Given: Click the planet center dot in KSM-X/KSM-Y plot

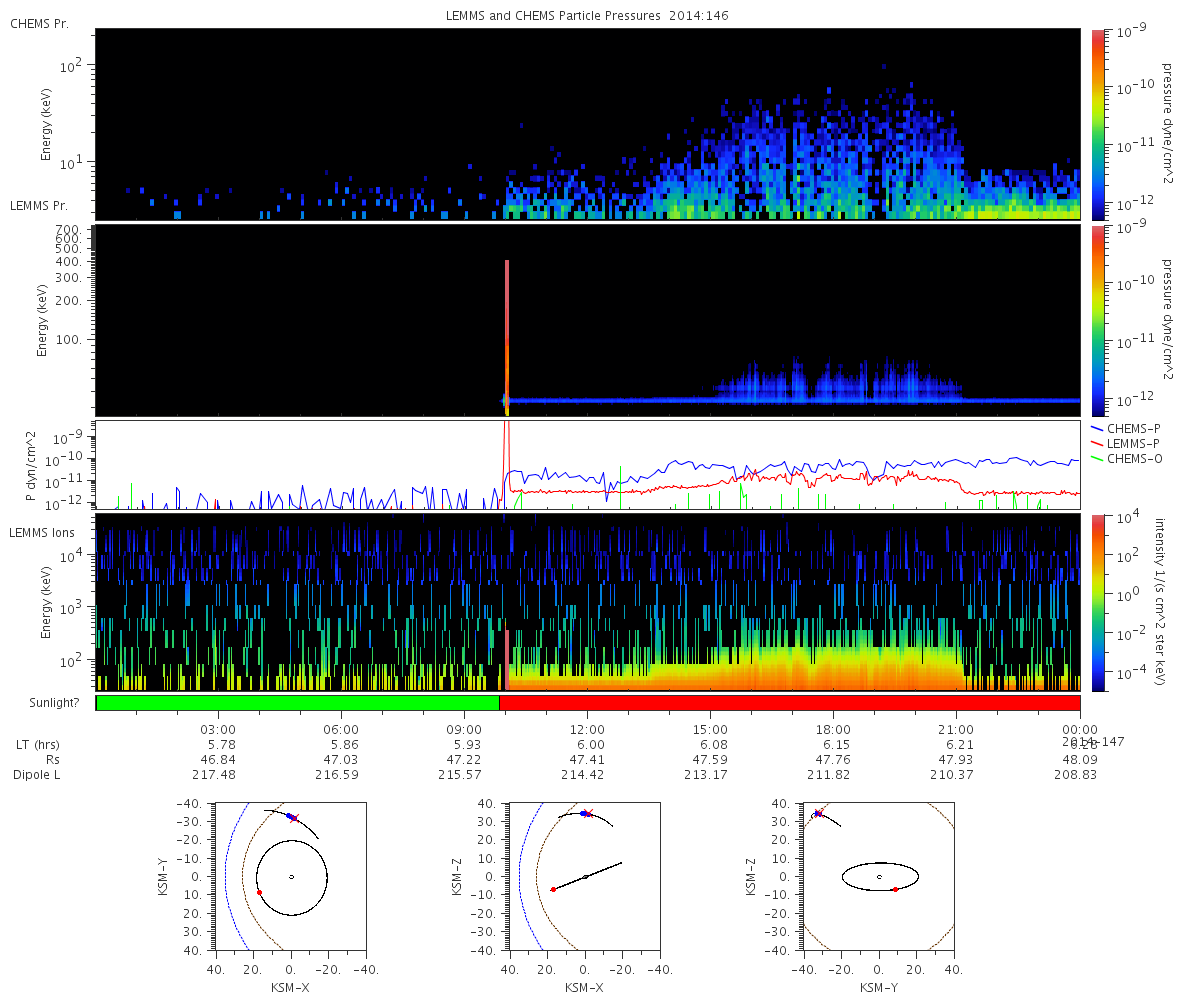Looking at the screenshot, I should (x=291, y=877).
